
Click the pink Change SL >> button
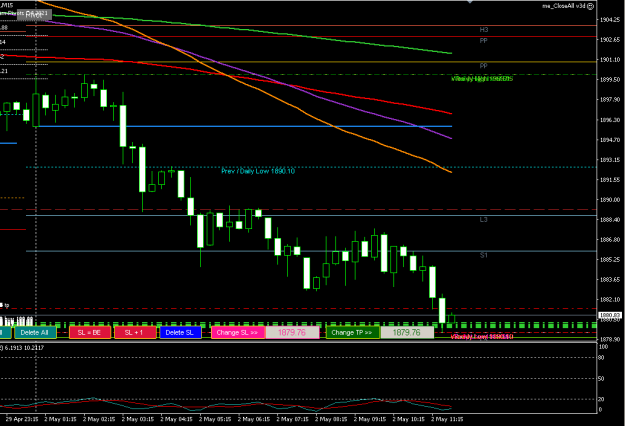point(238,332)
